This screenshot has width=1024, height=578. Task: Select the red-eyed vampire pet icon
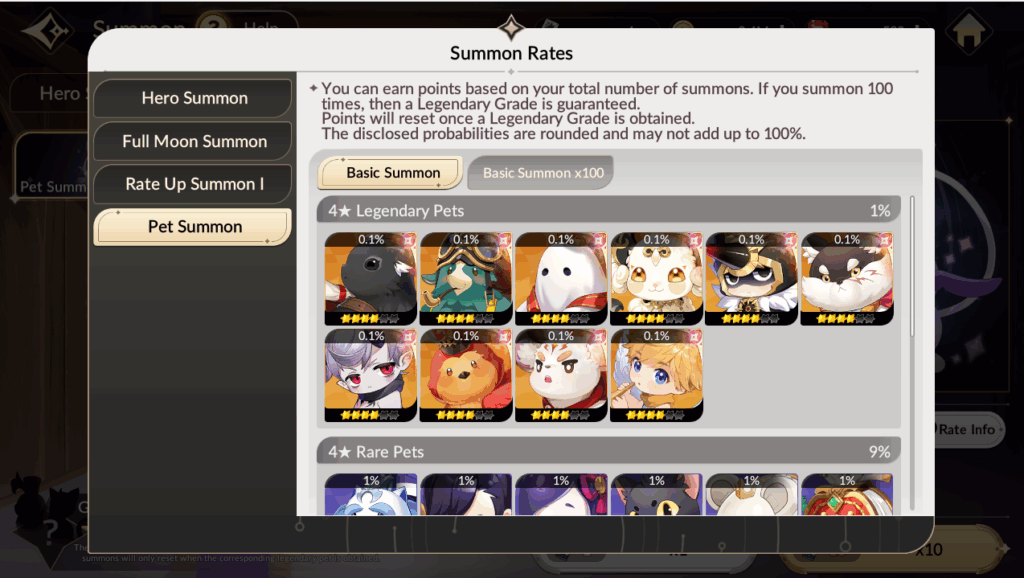tap(370, 375)
